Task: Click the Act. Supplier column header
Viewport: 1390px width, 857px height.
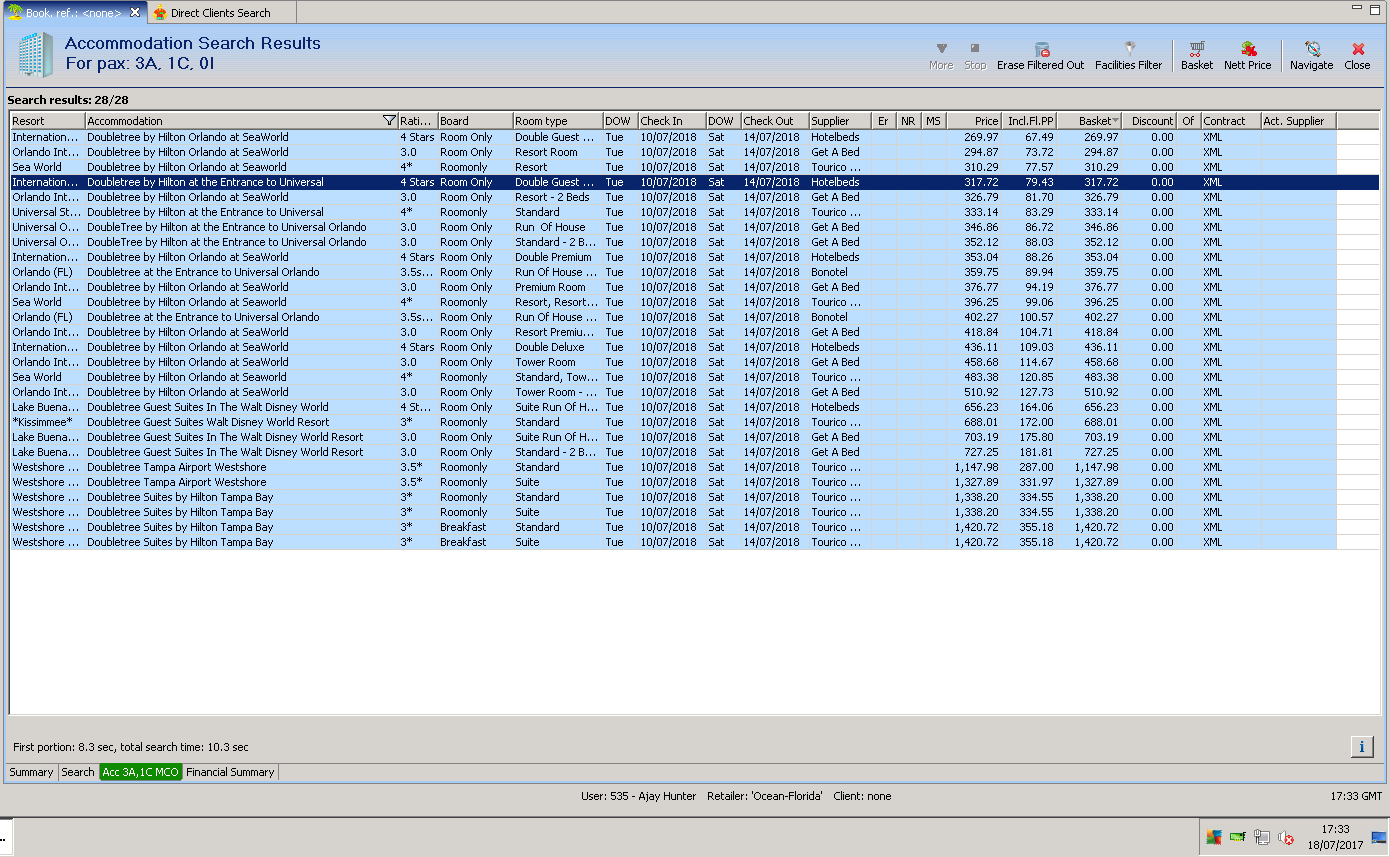Action: [1298, 121]
